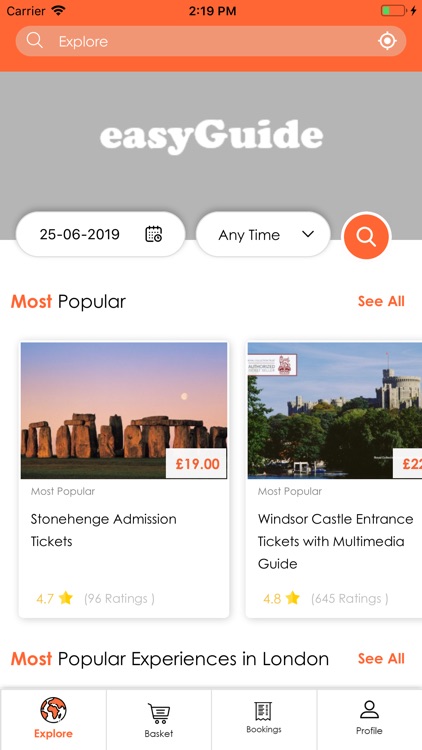The image size is (422, 750).
Task: Tap Most Popular label under Stonehenge image
Action: (63, 491)
